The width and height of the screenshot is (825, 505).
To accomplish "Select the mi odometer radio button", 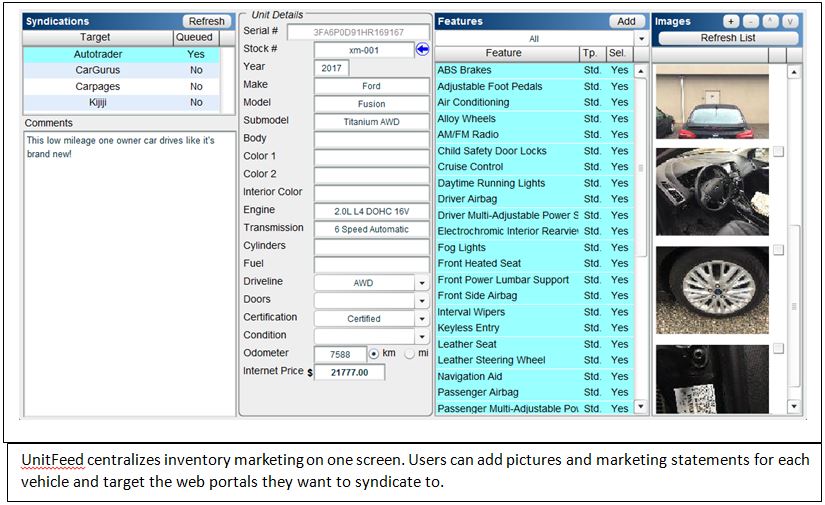I will pyautogui.click(x=409, y=354).
